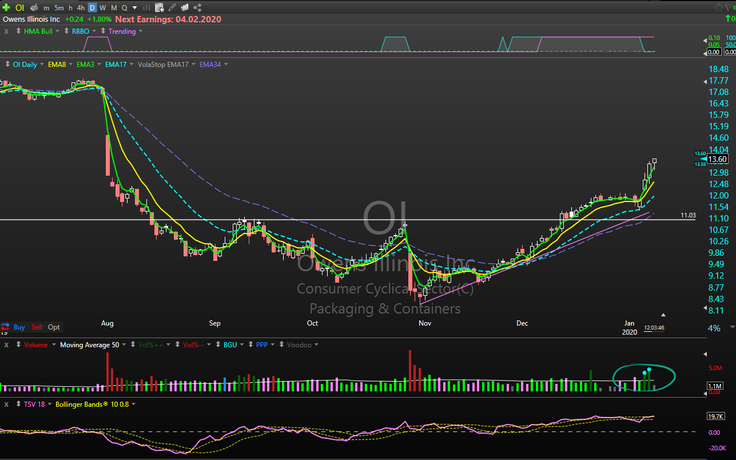
Task: Open the Trending indicator dropdown
Action: tap(140, 31)
